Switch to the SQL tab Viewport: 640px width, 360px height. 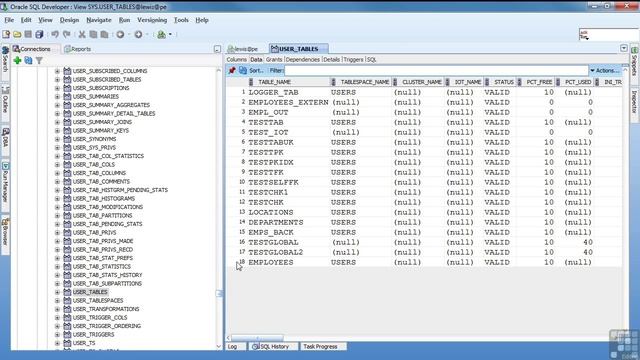(x=371, y=60)
